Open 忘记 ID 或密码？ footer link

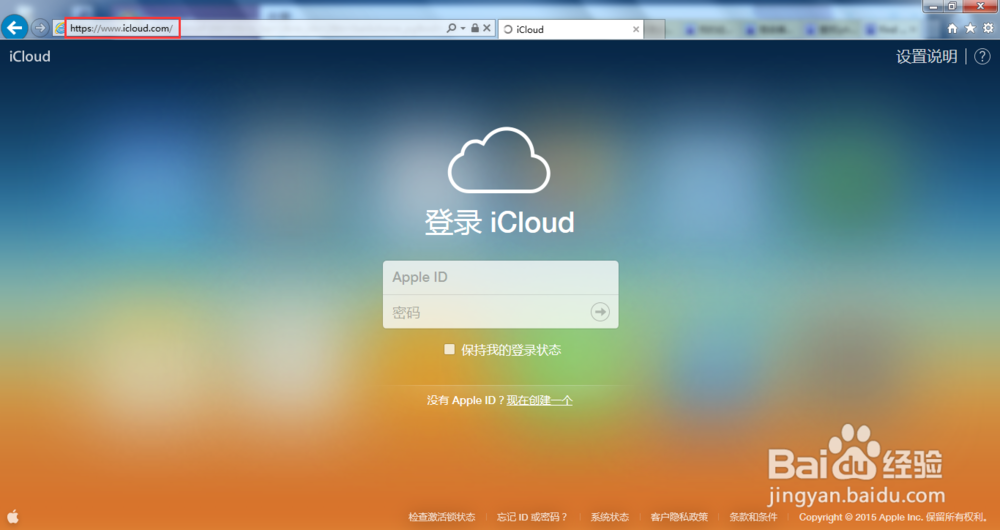pyautogui.click(x=533, y=517)
